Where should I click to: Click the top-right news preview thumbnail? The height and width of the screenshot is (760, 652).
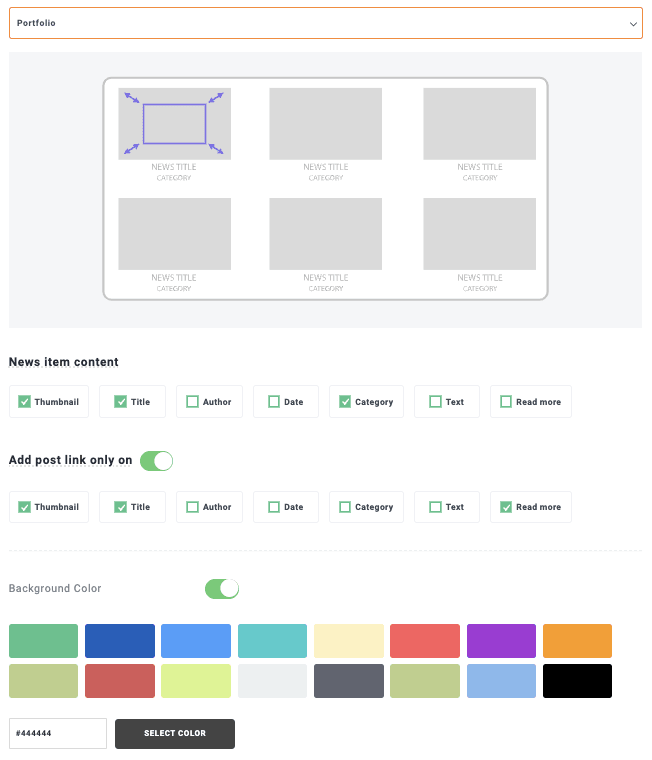479,123
